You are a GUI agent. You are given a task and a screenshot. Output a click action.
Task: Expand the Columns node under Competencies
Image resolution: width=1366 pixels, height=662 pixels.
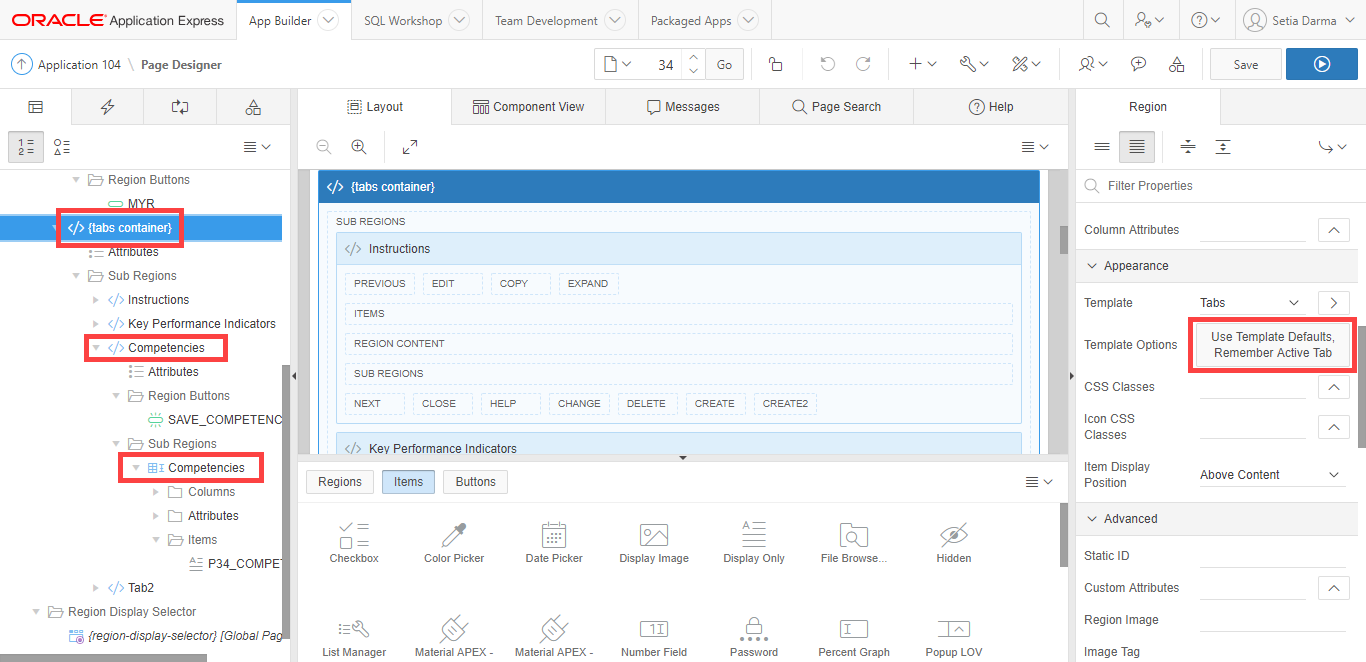tap(155, 492)
